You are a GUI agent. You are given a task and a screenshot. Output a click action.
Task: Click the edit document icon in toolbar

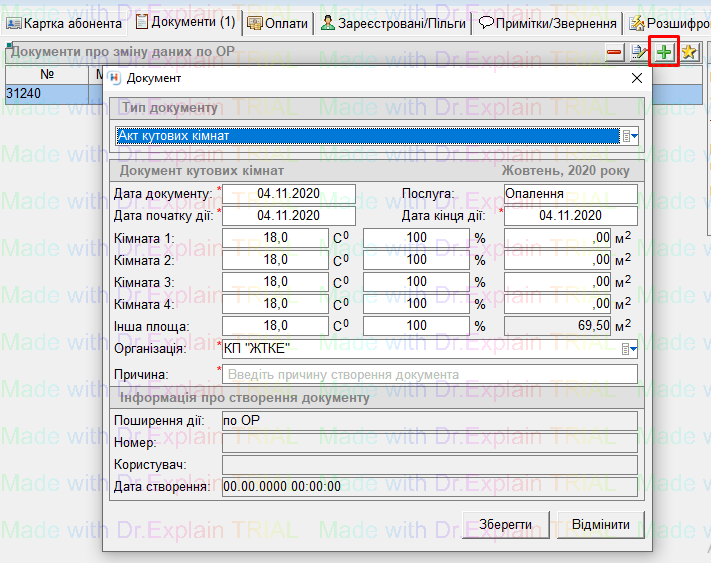tap(639, 53)
